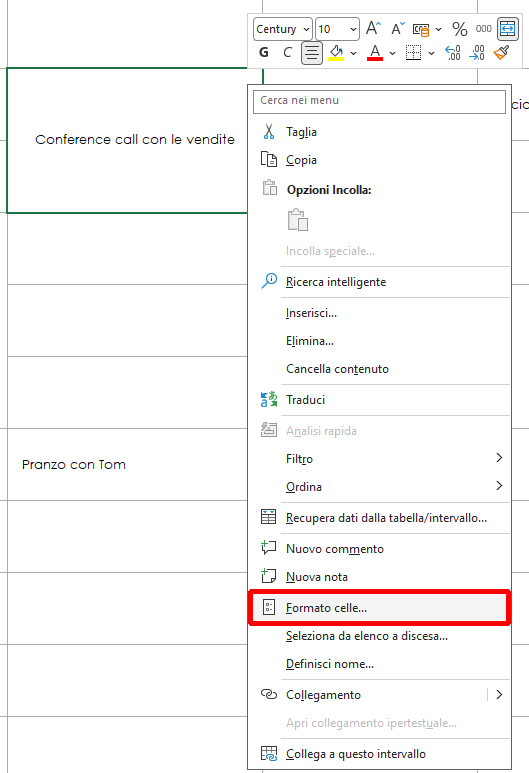Screen dimensions: 529x773
Task: Decrease font size in mini toolbar
Action: [397, 29]
